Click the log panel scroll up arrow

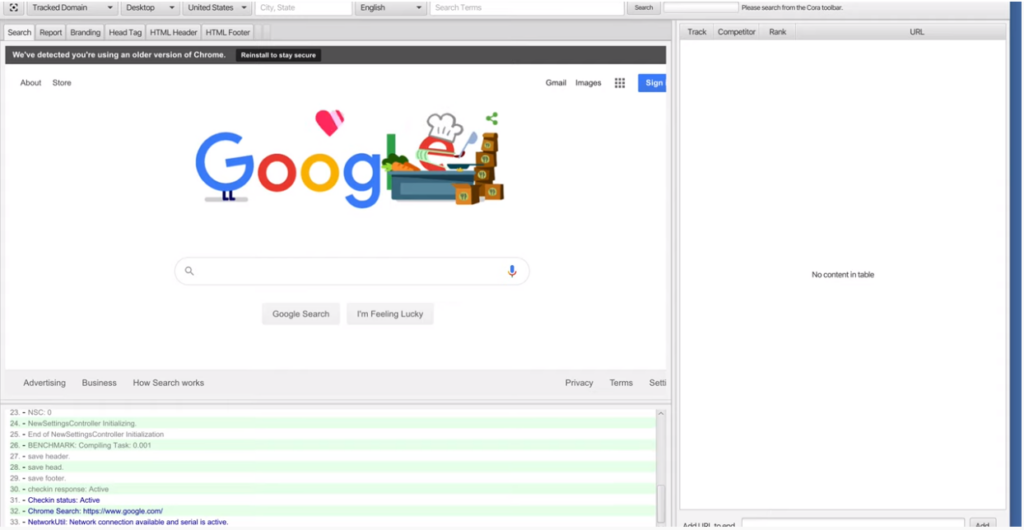point(661,414)
